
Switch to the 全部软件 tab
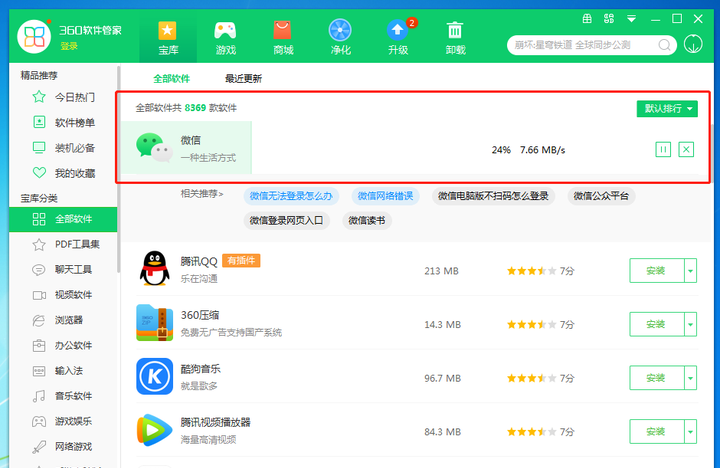point(171,79)
